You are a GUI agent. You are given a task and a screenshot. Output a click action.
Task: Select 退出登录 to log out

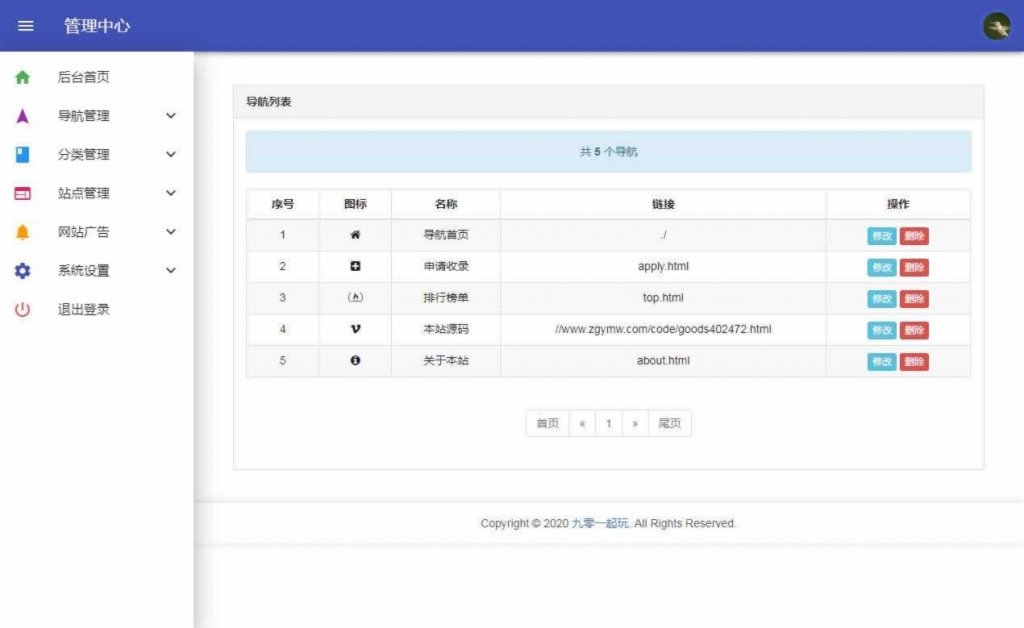point(97,309)
